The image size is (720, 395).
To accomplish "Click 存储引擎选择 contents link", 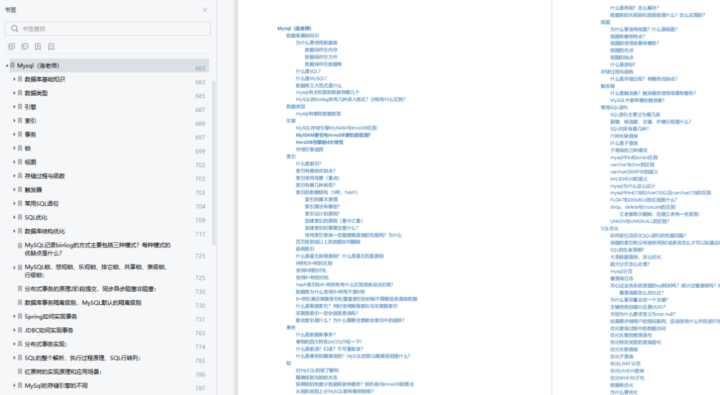I will click(309, 149).
